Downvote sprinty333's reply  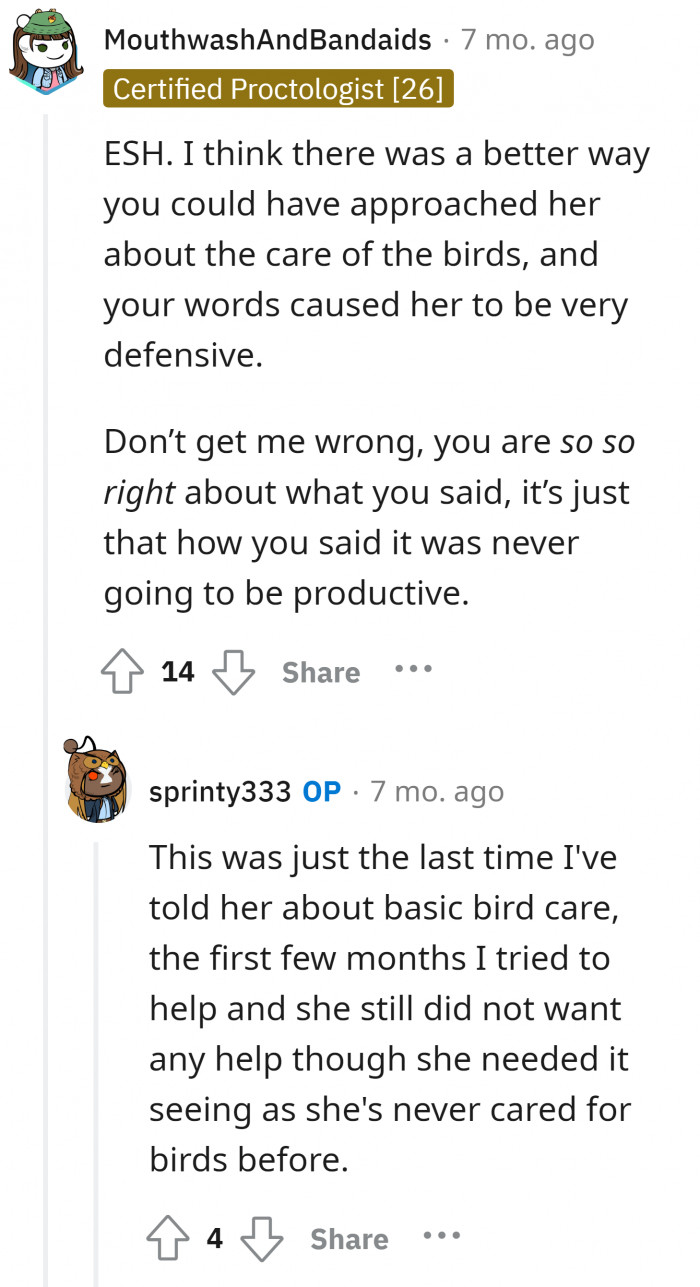click(x=262, y=1239)
